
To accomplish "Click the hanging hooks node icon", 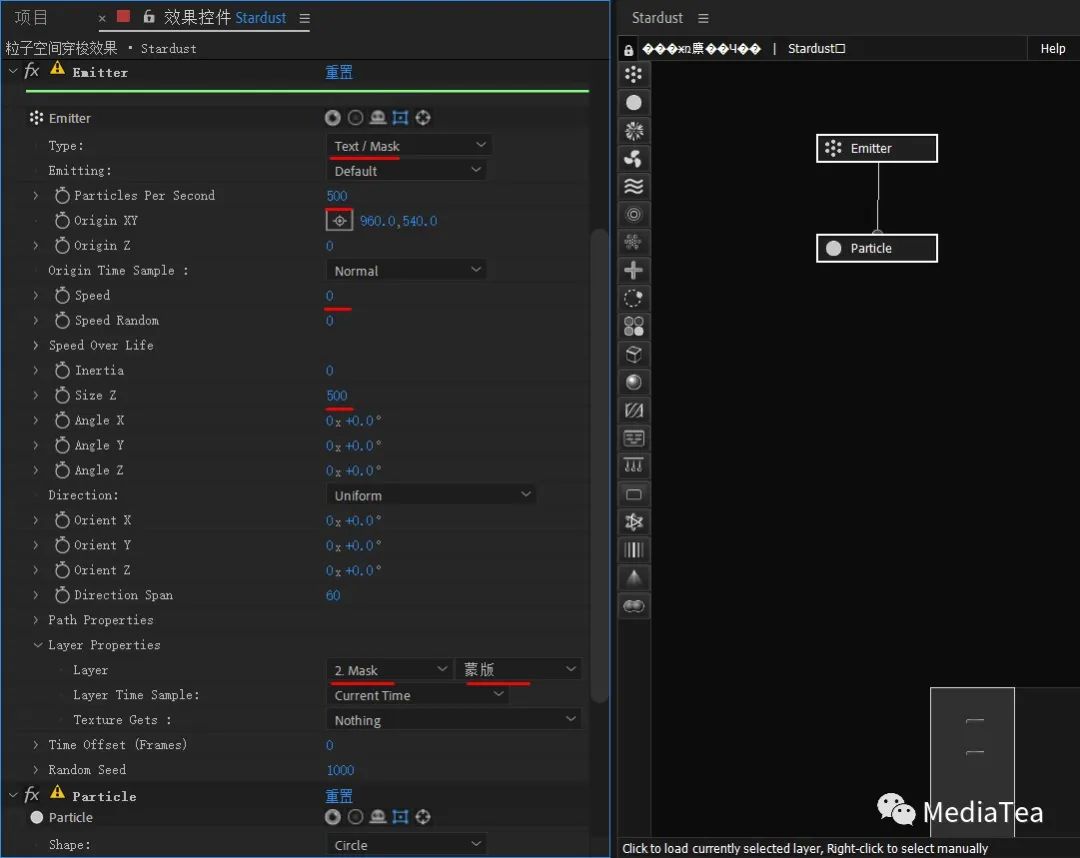I will (x=634, y=466).
